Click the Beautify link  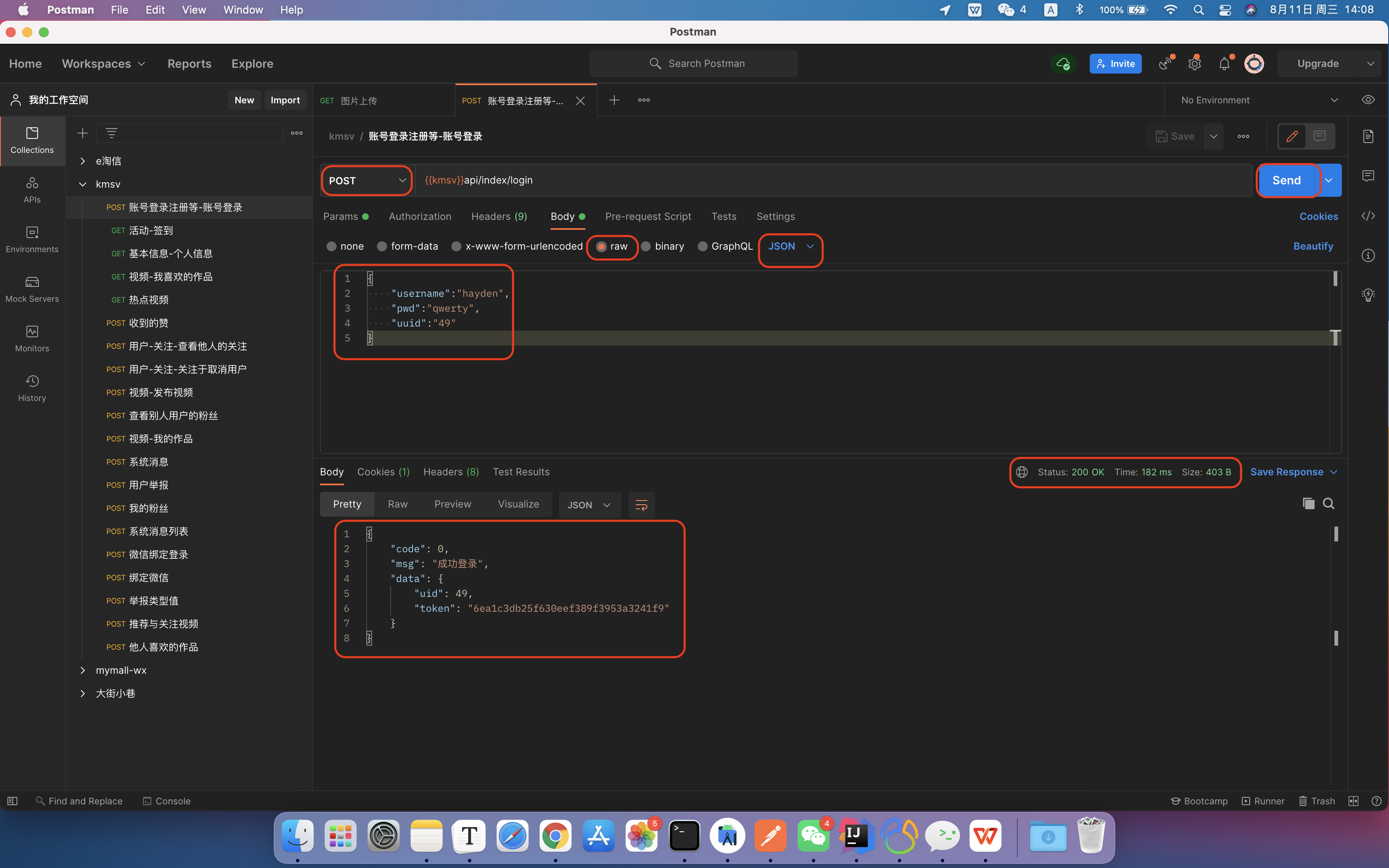(x=1313, y=246)
